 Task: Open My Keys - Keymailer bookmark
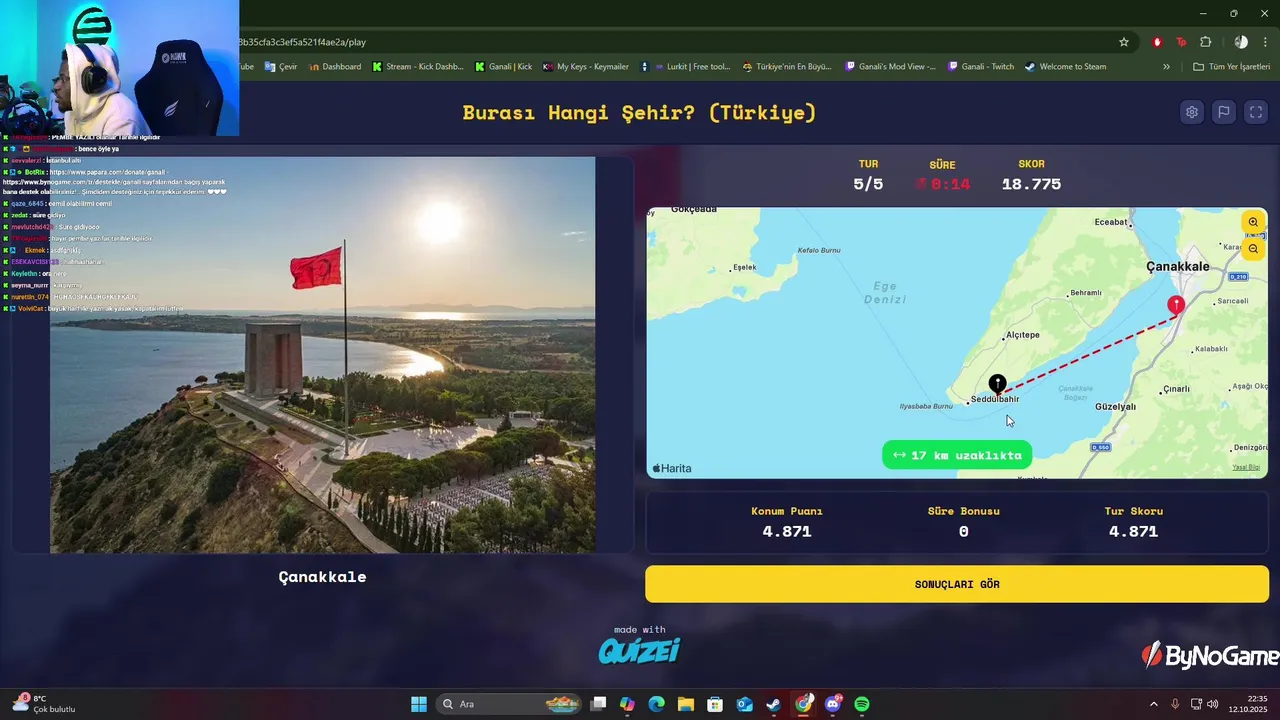coord(586,67)
